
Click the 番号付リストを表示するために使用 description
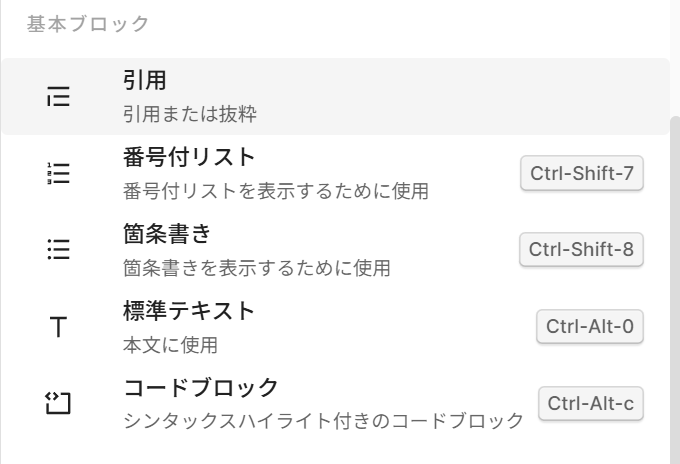tap(275, 190)
